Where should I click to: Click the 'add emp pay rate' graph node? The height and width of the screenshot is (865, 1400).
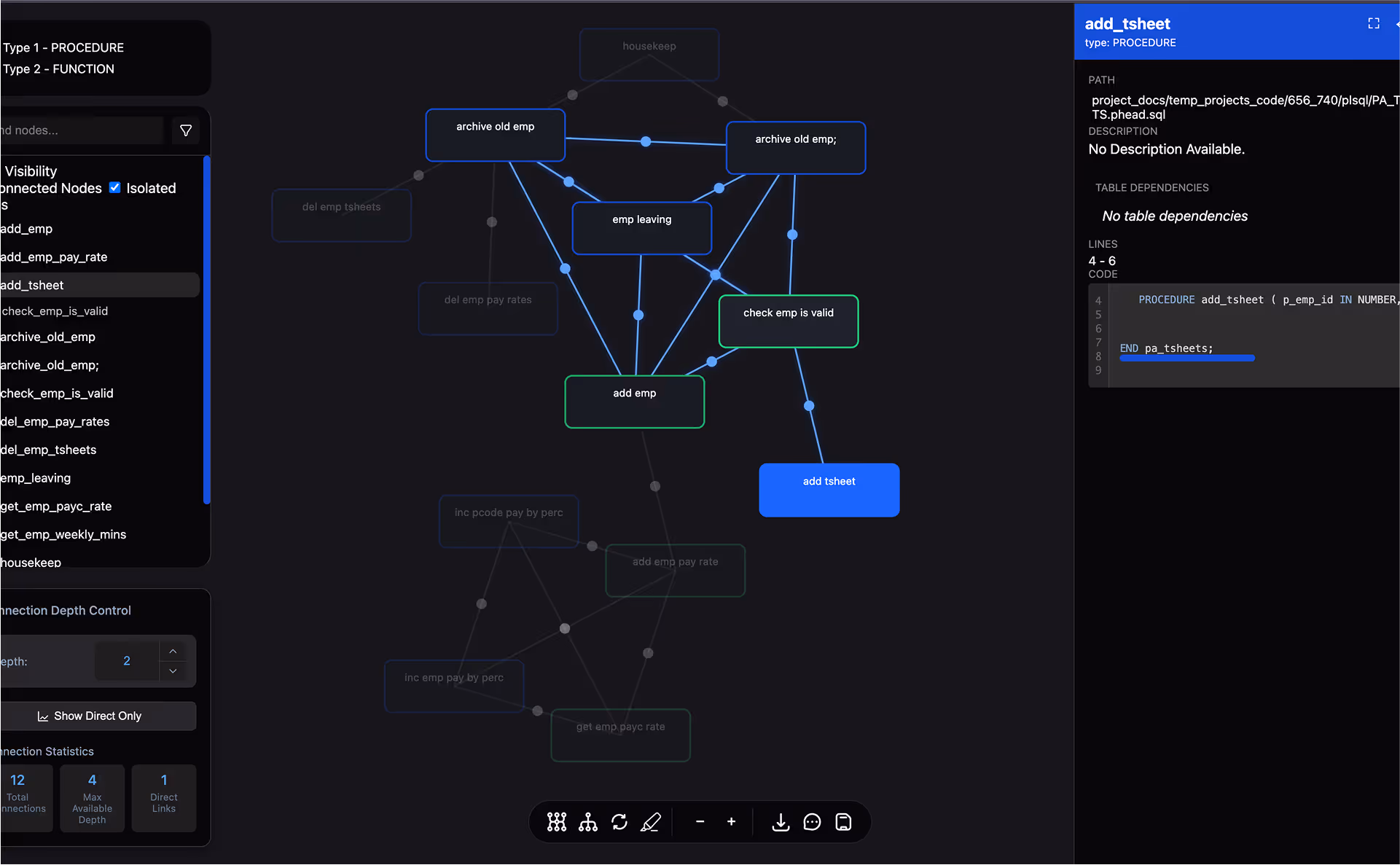coord(676,571)
